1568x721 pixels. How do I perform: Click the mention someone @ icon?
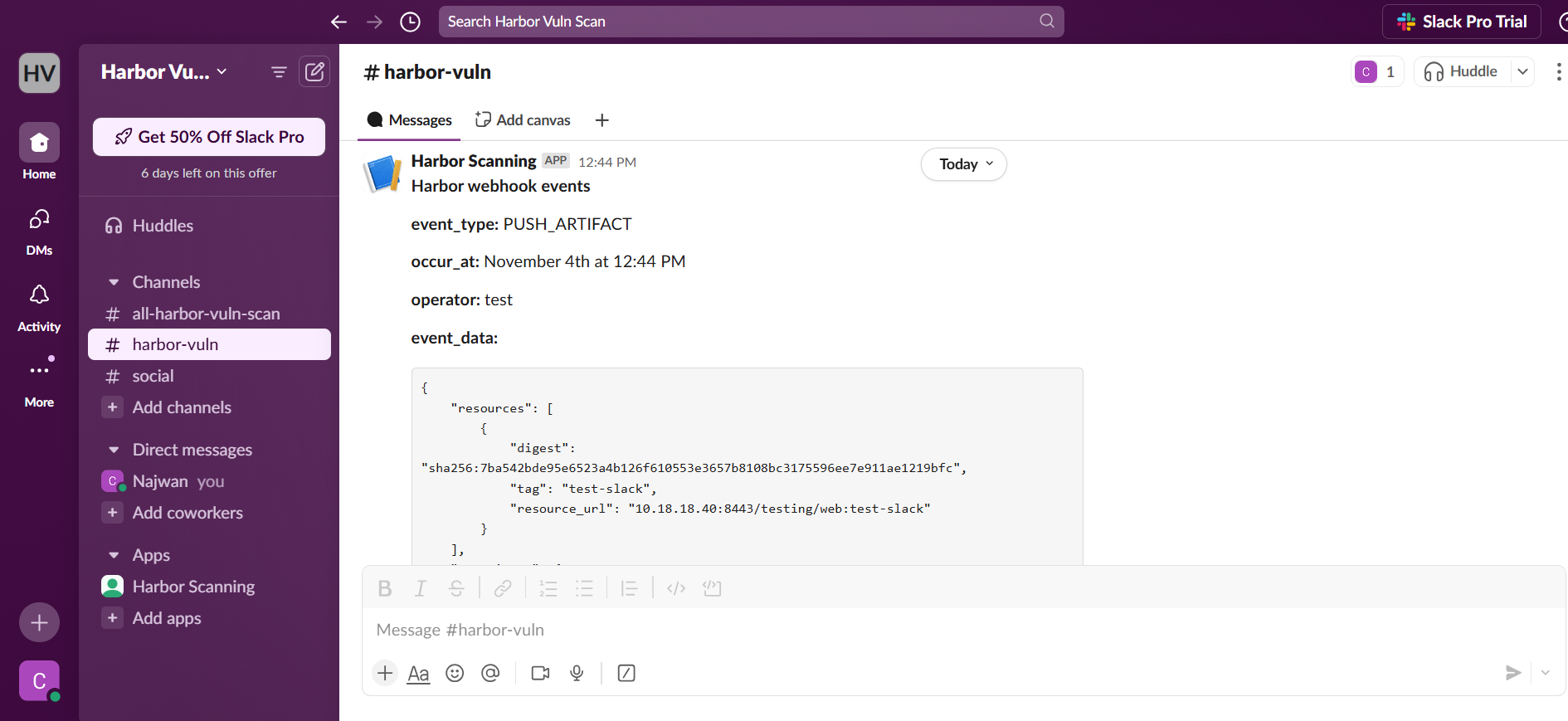490,673
